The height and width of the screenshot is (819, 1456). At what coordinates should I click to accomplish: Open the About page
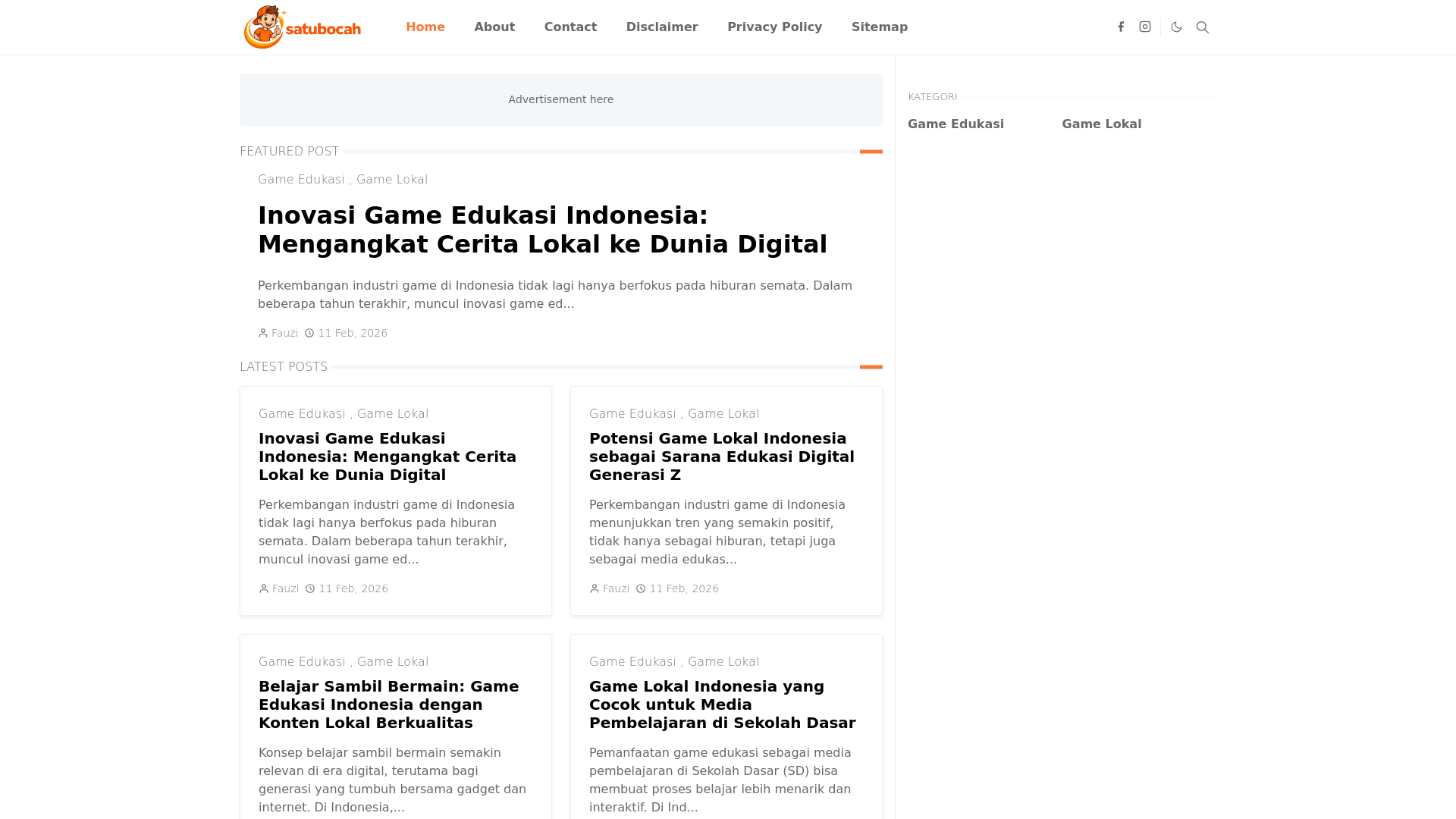click(494, 27)
